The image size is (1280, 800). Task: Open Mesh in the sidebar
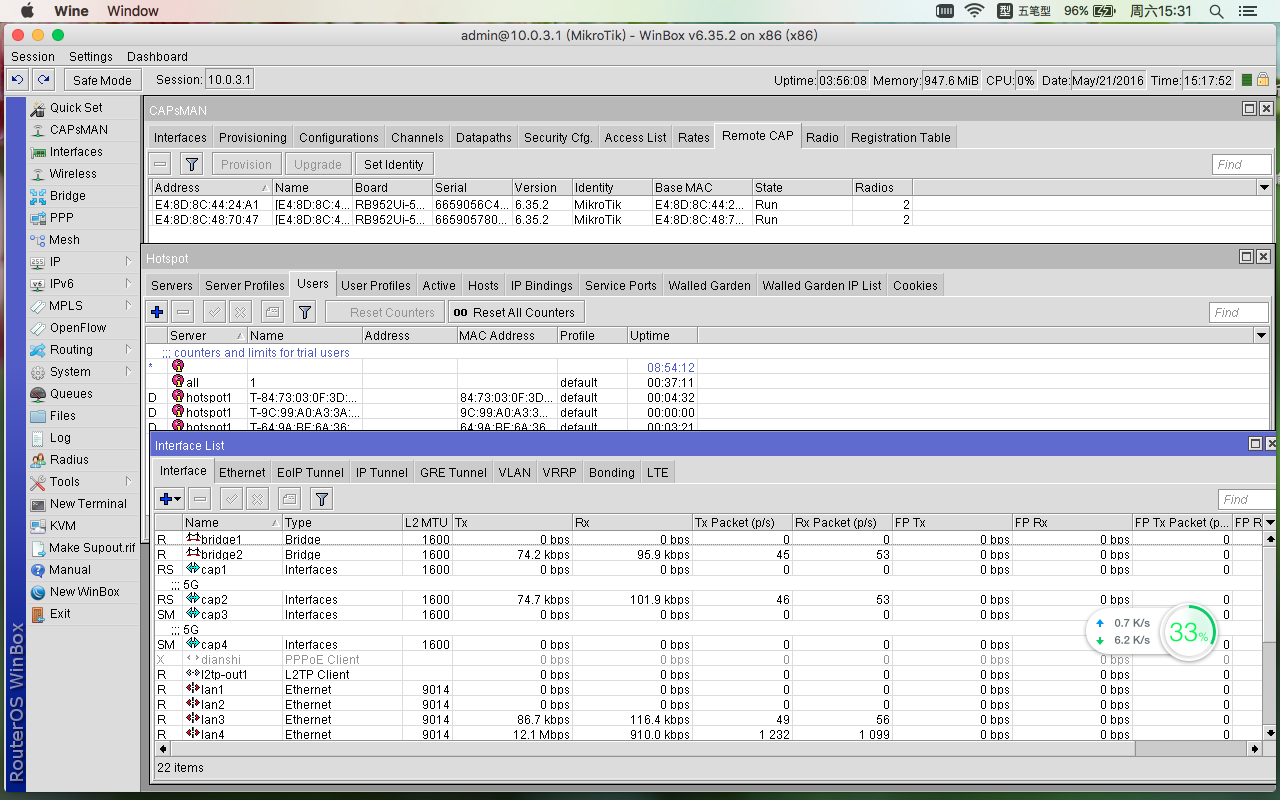64,239
